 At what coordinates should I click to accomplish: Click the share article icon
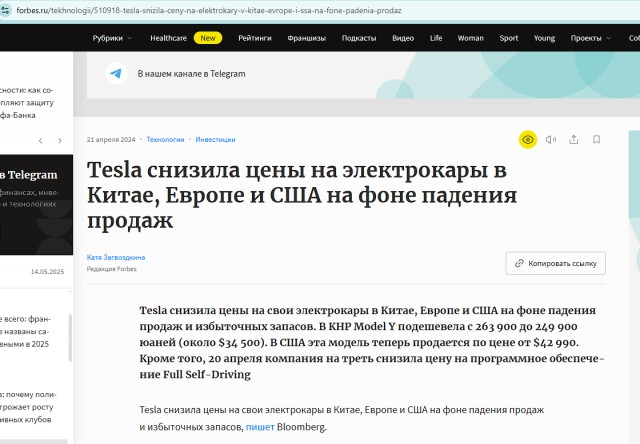573,140
